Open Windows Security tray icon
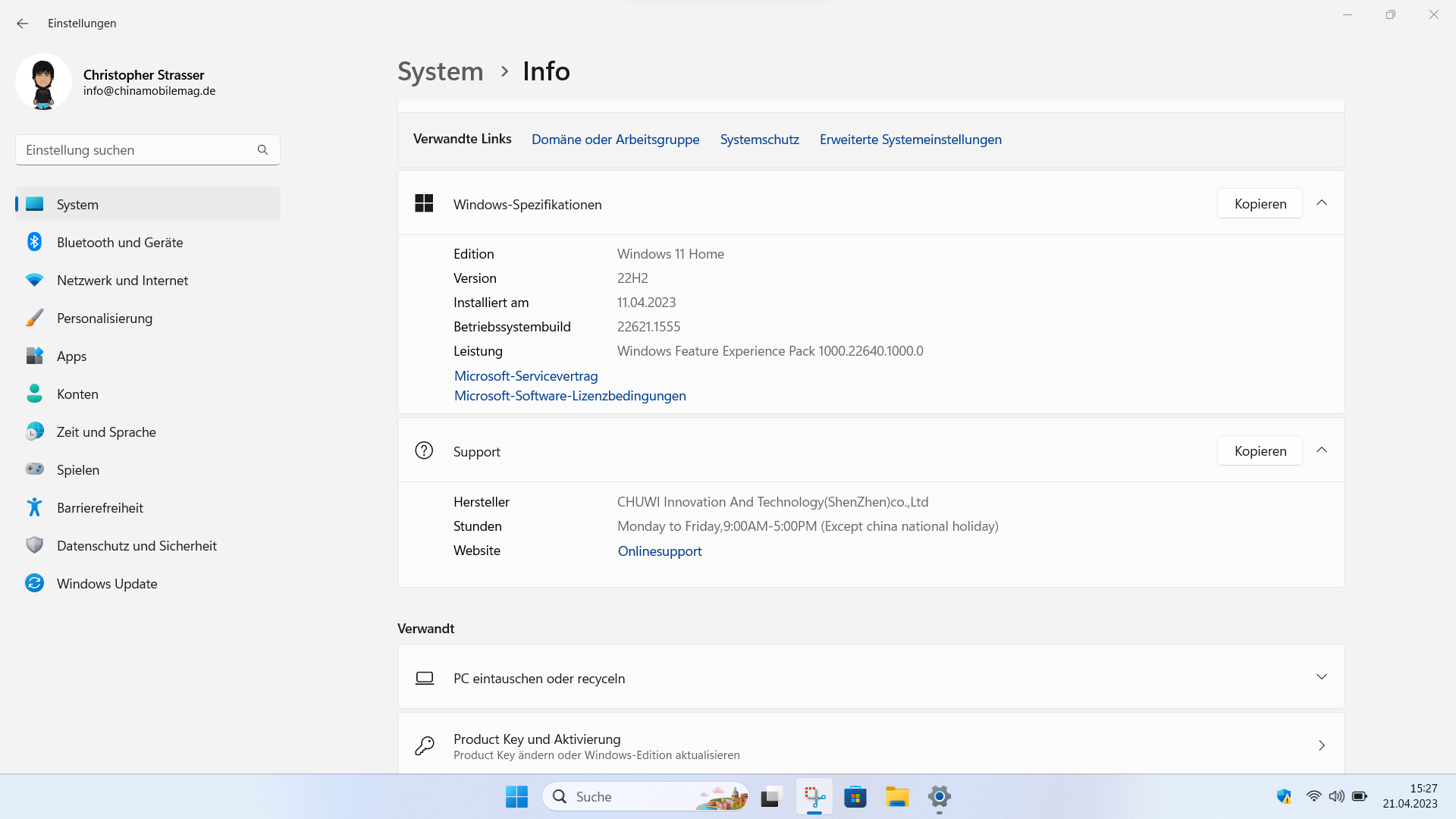 (x=1284, y=796)
